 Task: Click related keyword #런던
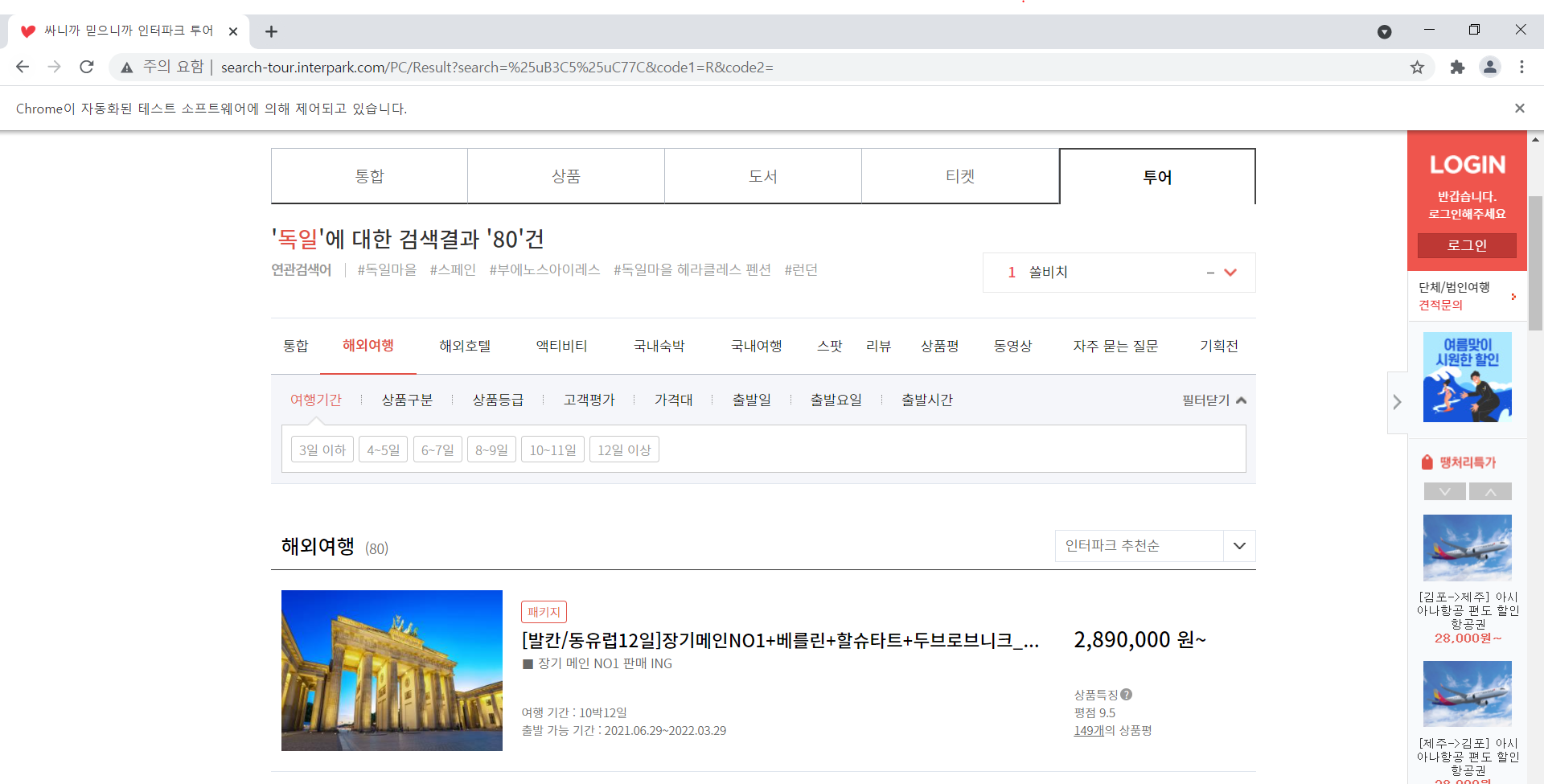(801, 270)
